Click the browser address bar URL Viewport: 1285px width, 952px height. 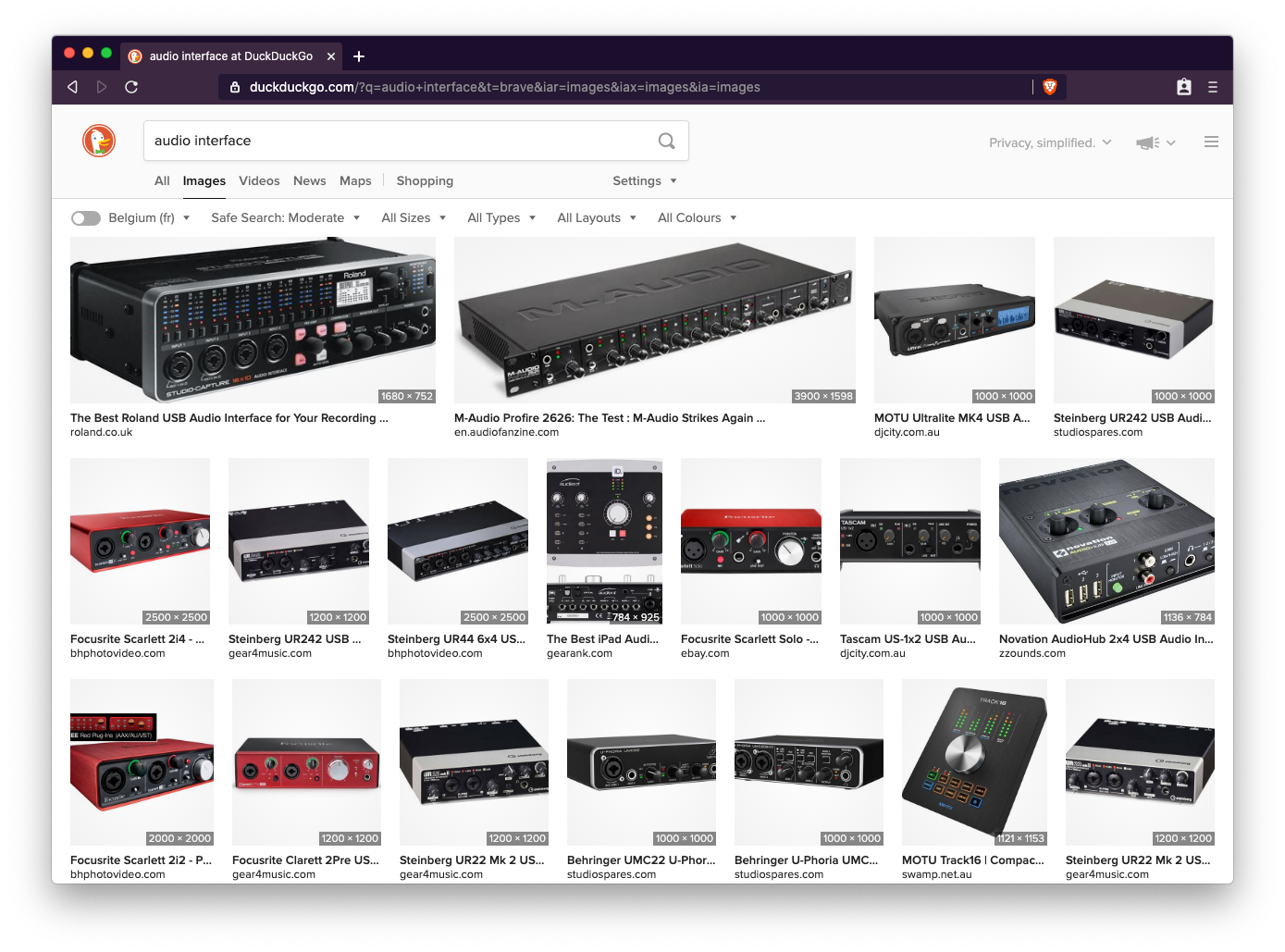[x=504, y=87]
